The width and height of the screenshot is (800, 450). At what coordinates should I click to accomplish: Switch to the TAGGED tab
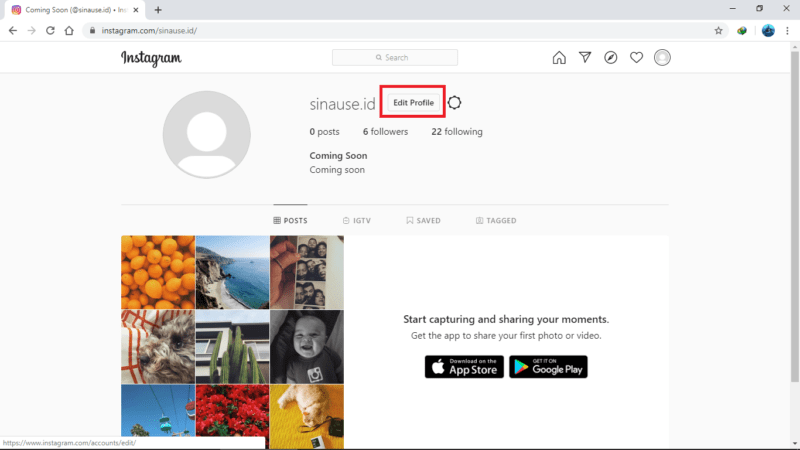(496, 220)
